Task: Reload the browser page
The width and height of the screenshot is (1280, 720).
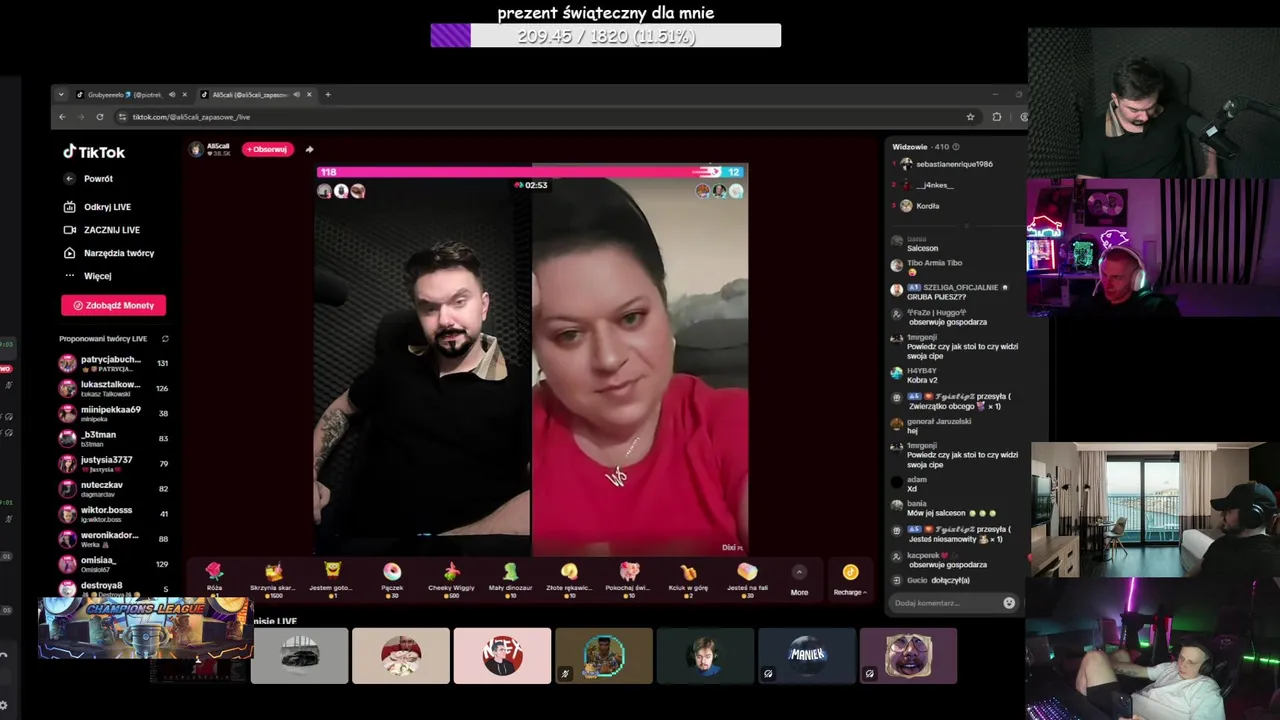Action: coord(100,117)
